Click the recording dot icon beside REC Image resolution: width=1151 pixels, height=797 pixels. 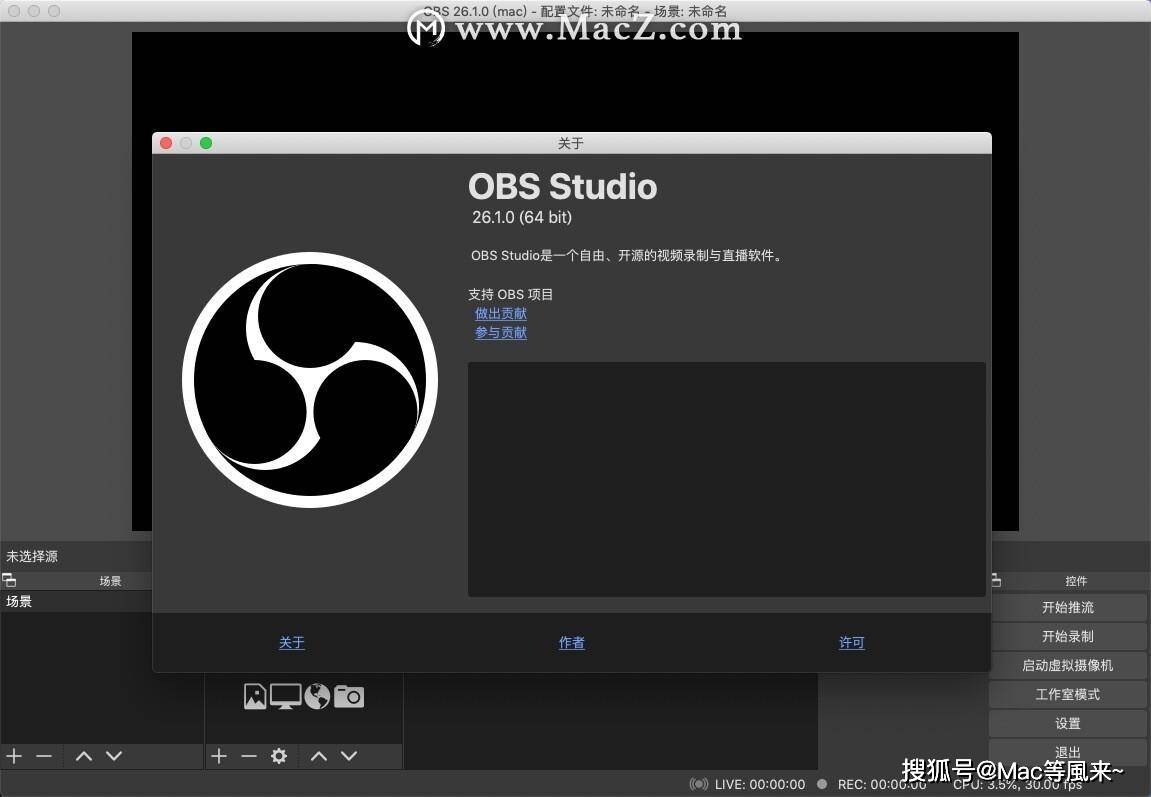(x=822, y=785)
